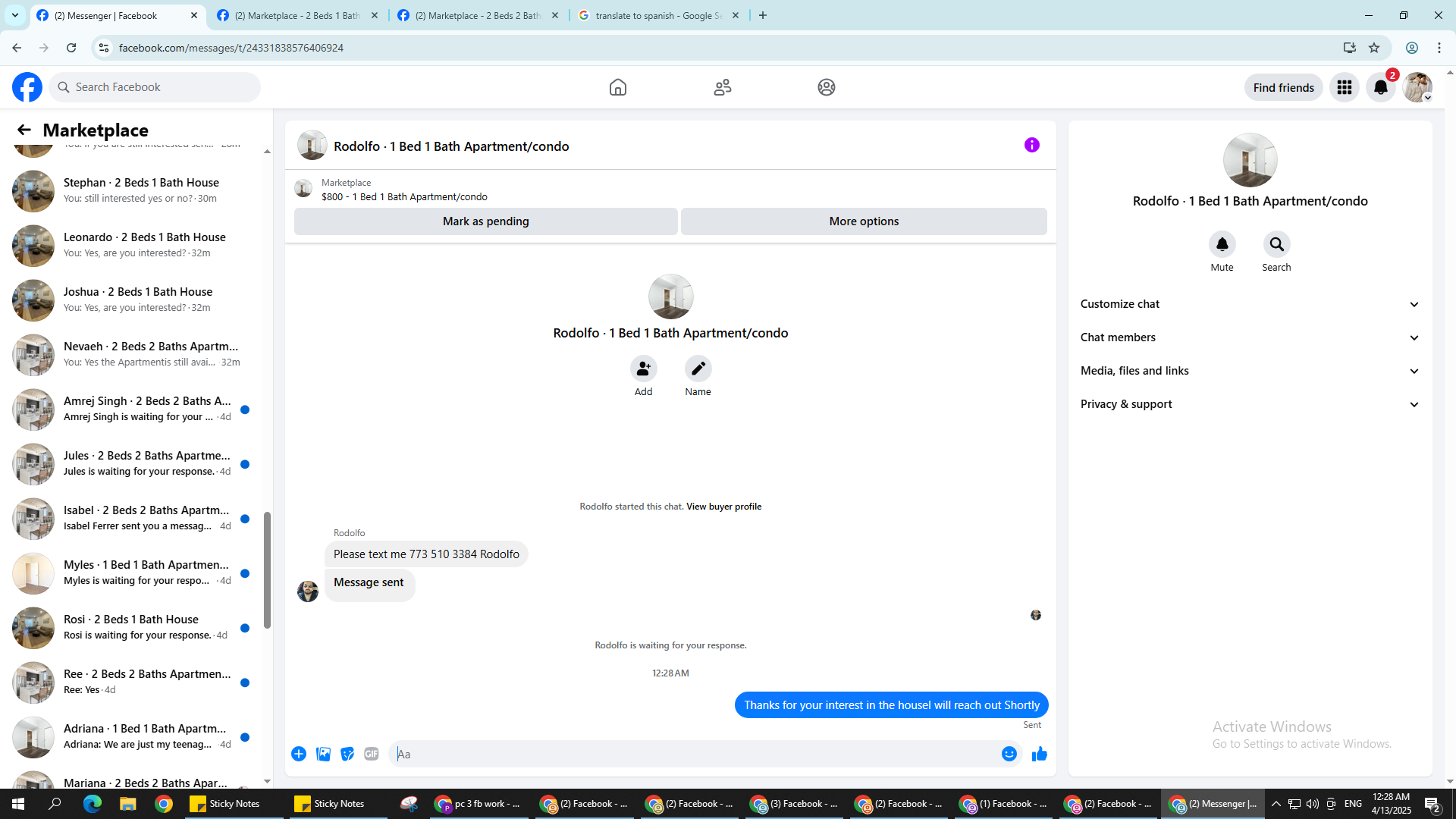This screenshot has height=819, width=1456.
Task: Bookmark this page with the star icon
Action: pyautogui.click(x=1374, y=48)
